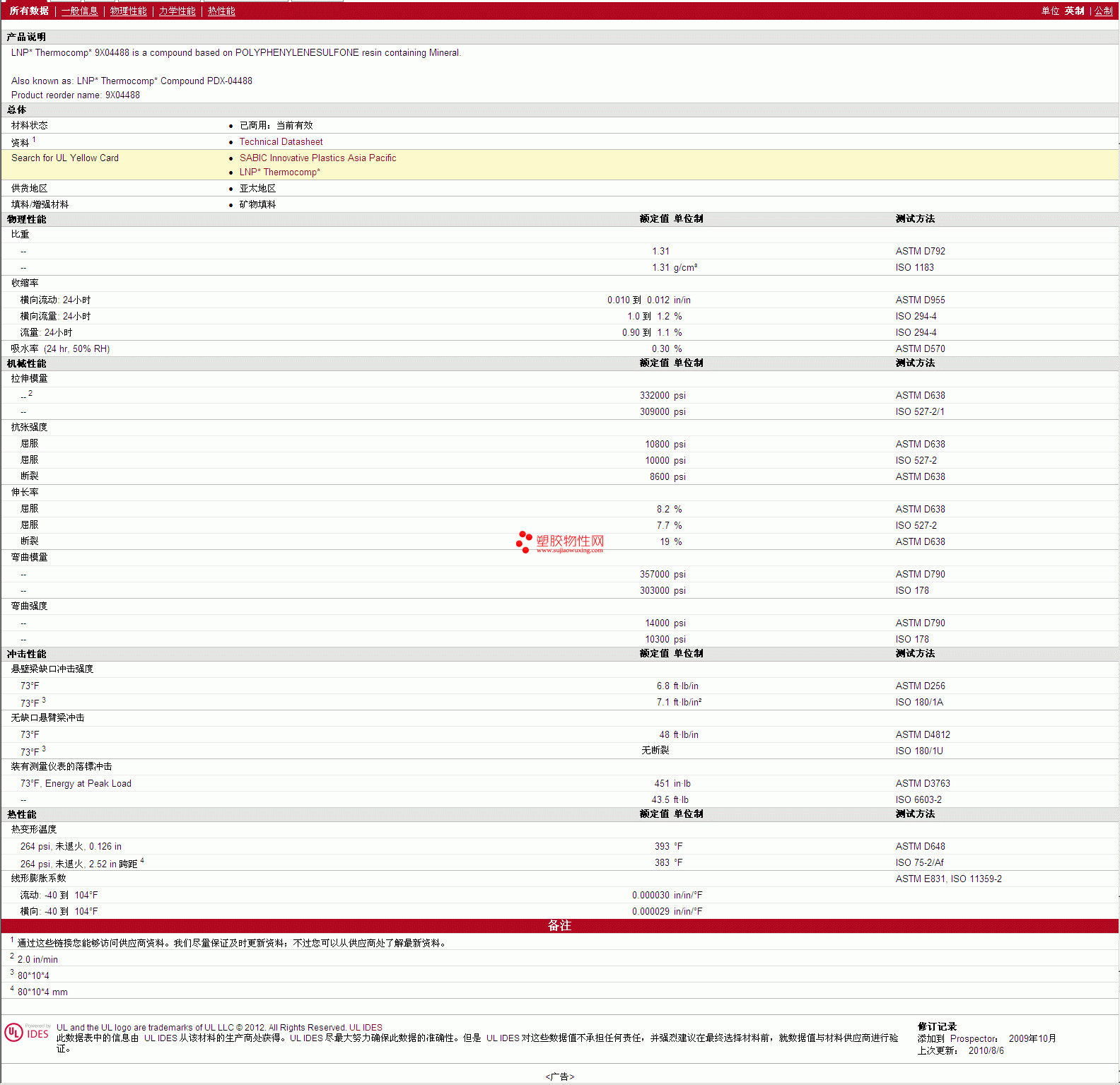Open the 热性能 tab
The width and height of the screenshot is (1120, 1085).
click(221, 11)
